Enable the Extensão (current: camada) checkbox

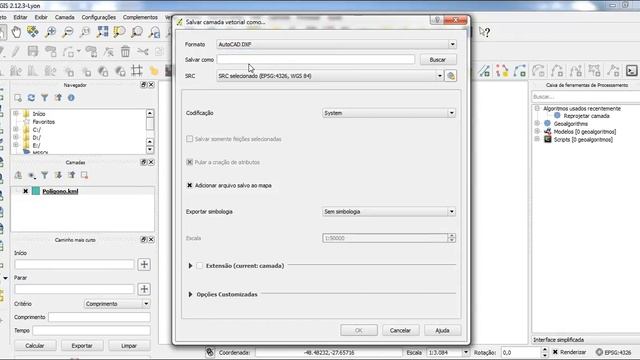(x=200, y=266)
